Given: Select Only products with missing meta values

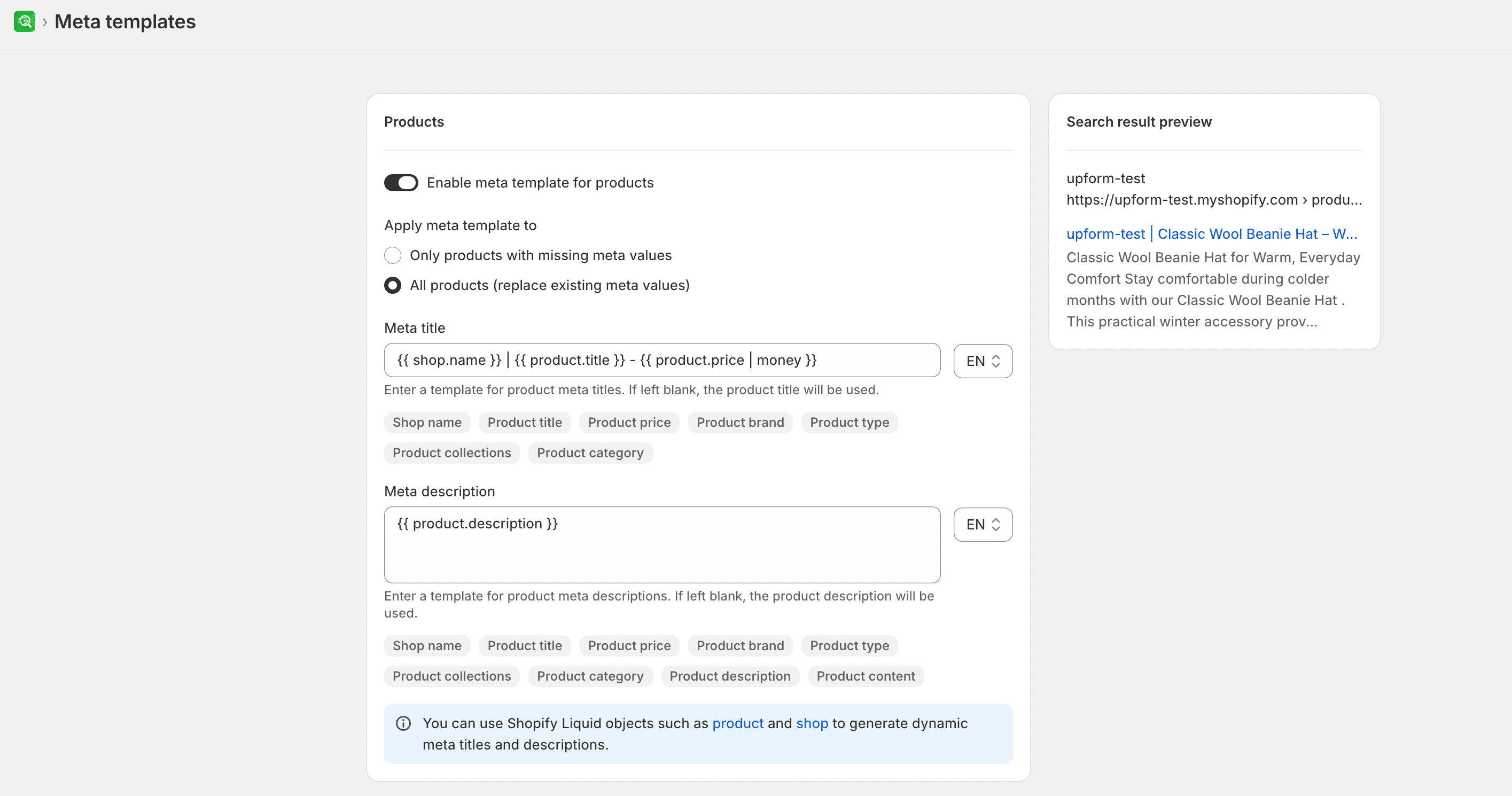Looking at the screenshot, I should 393,255.
